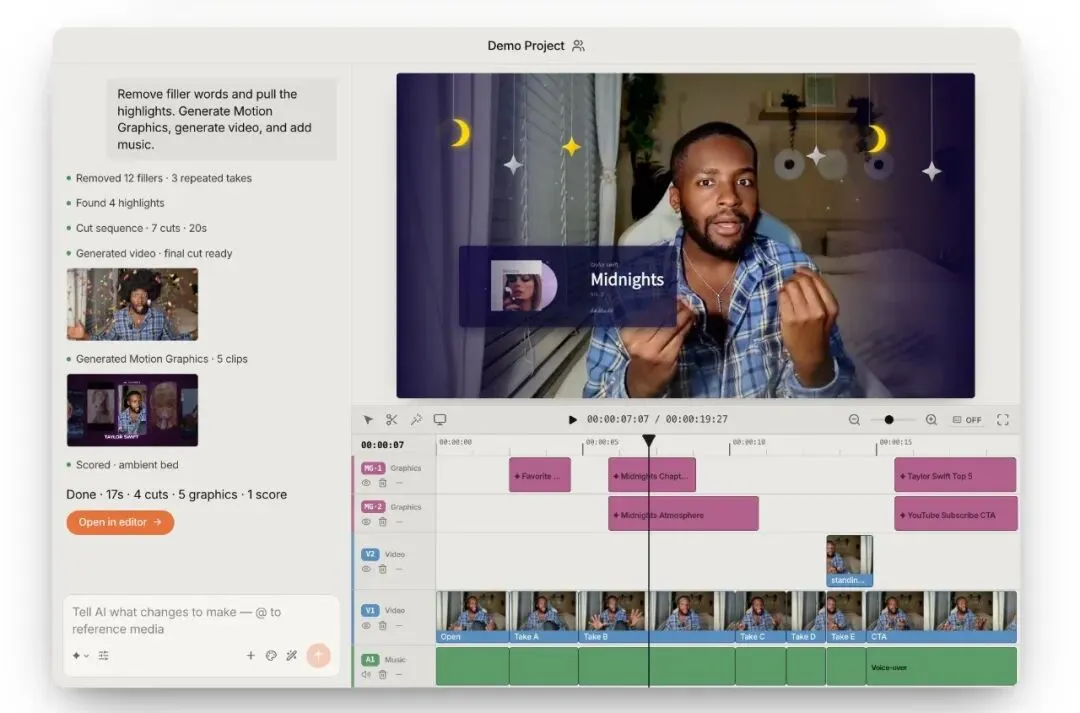
Task: Select the V2 track badge
Action: tap(370, 554)
